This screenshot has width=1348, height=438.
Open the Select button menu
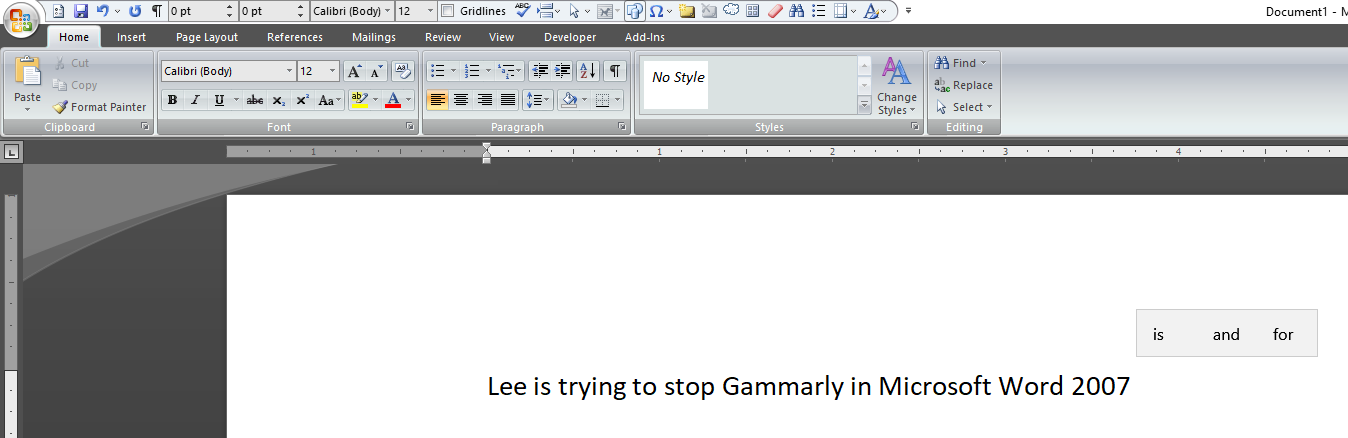[964, 107]
